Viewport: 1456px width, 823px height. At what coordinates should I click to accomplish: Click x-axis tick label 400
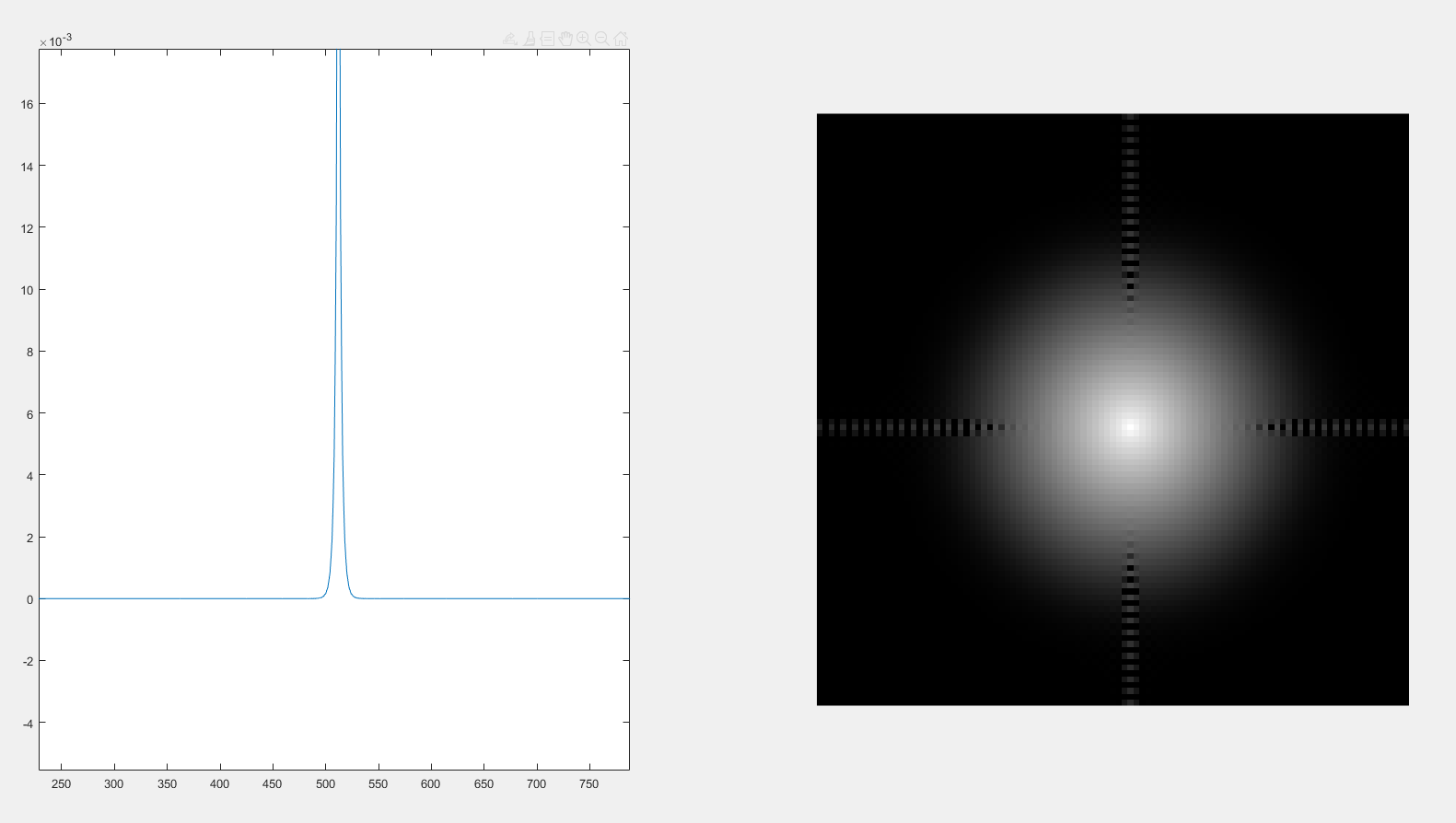click(x=219, y=784)
